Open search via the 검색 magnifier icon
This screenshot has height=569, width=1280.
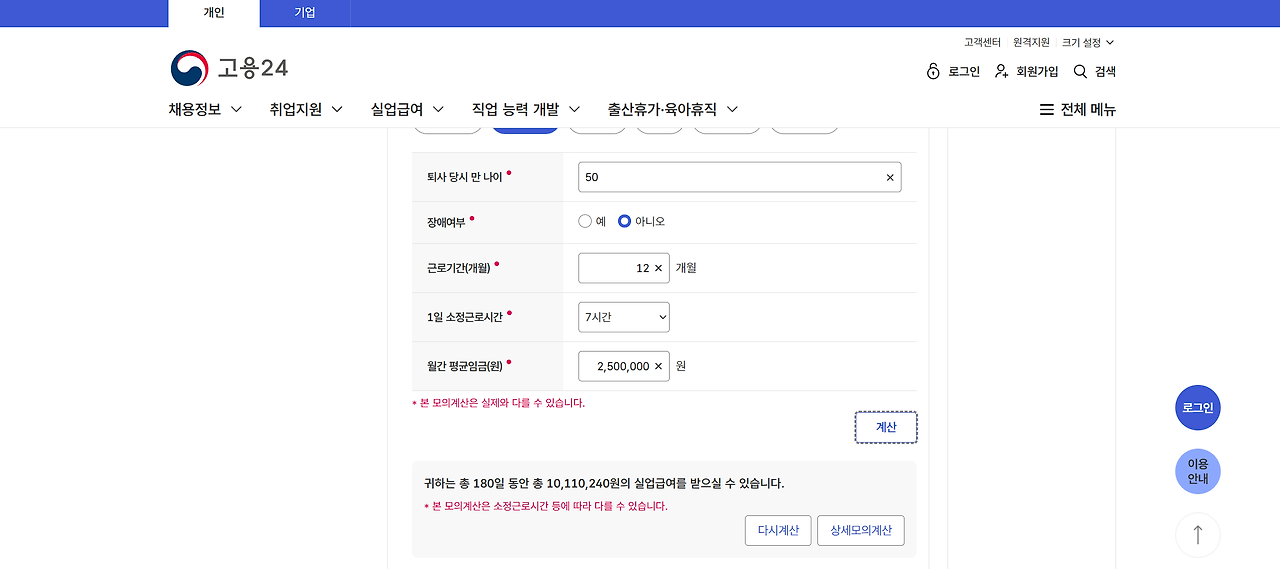pyautogui.click(x=1080, y=72)
